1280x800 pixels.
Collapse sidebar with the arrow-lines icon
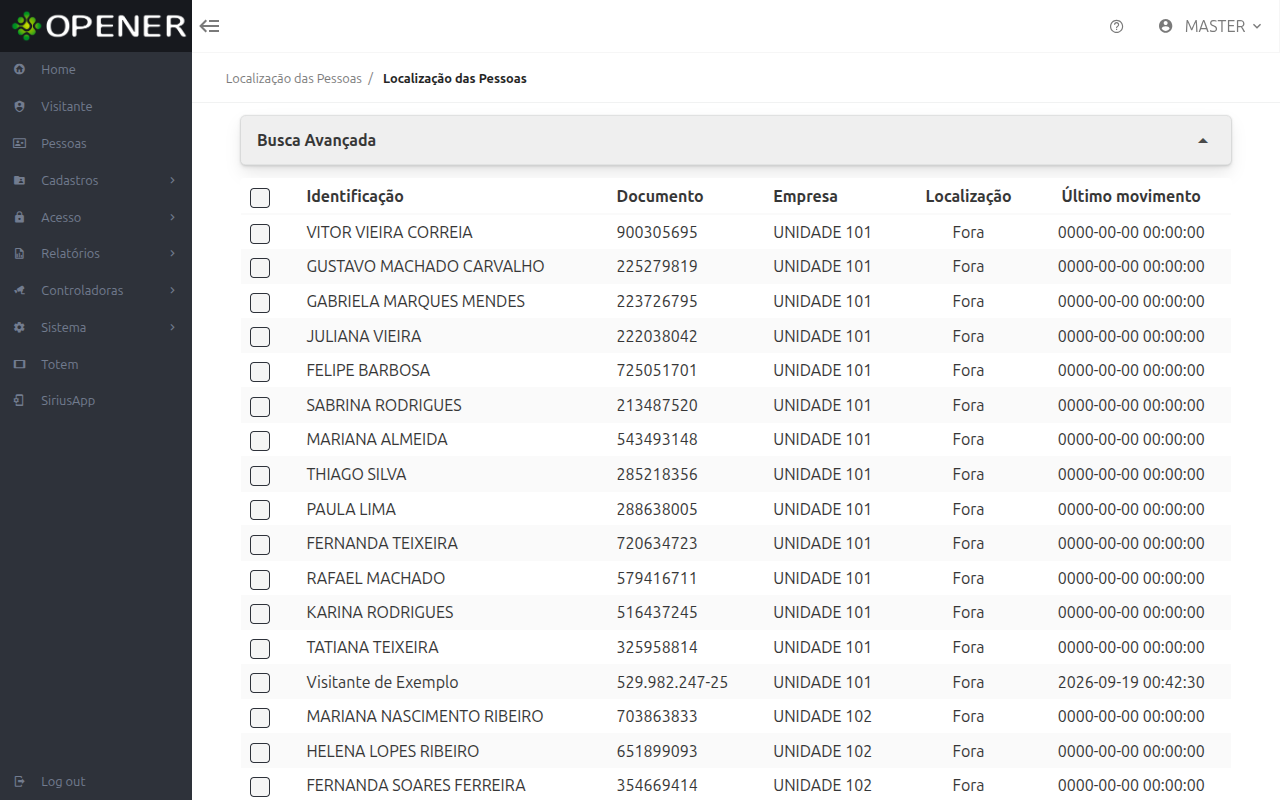209,26
